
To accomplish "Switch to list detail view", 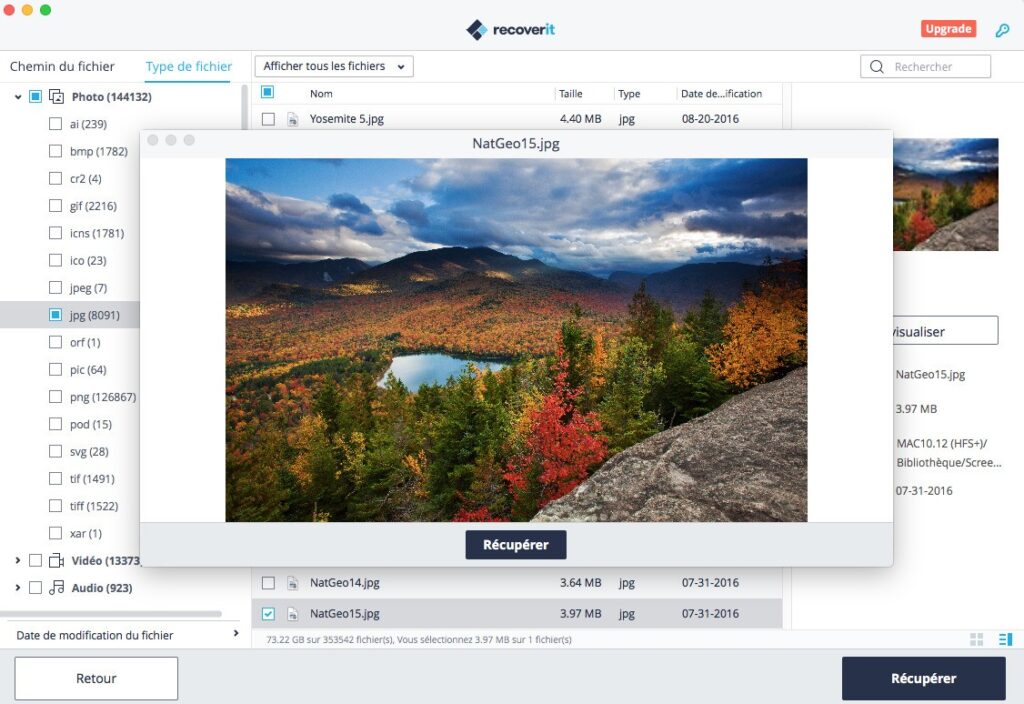I will [x=1005, y=639].
